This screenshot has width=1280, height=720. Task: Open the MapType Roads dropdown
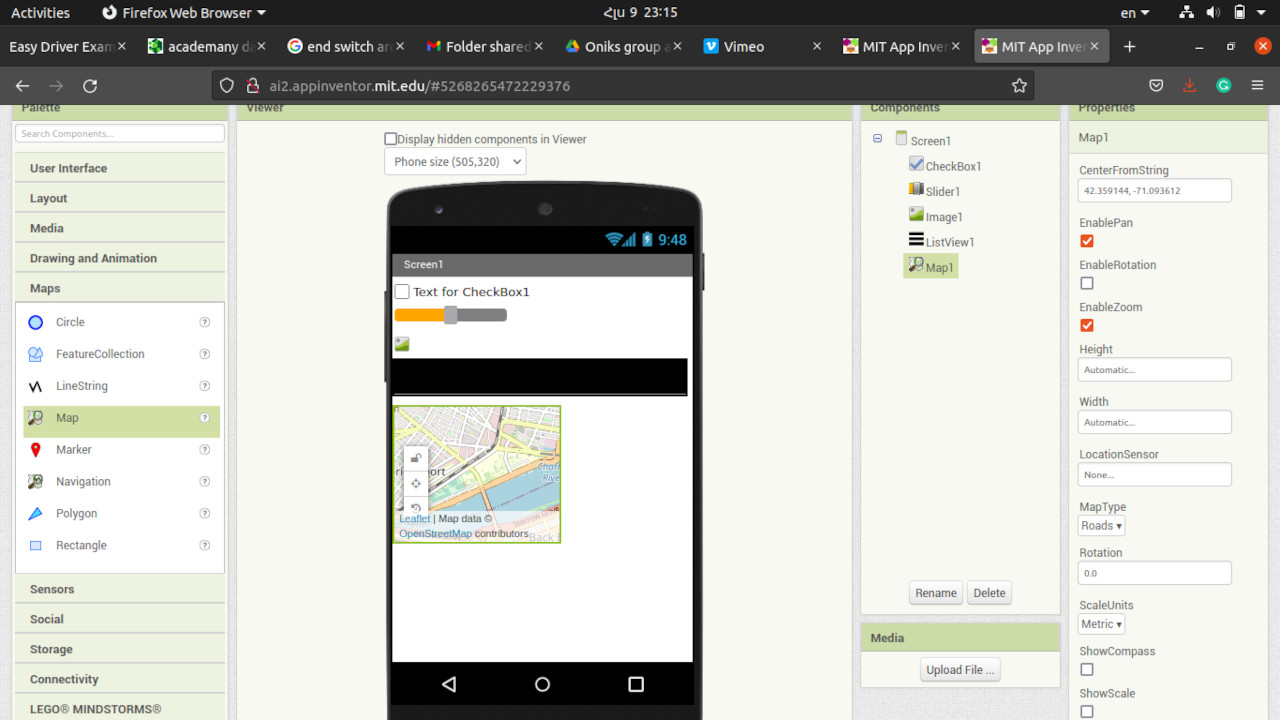1102,526
